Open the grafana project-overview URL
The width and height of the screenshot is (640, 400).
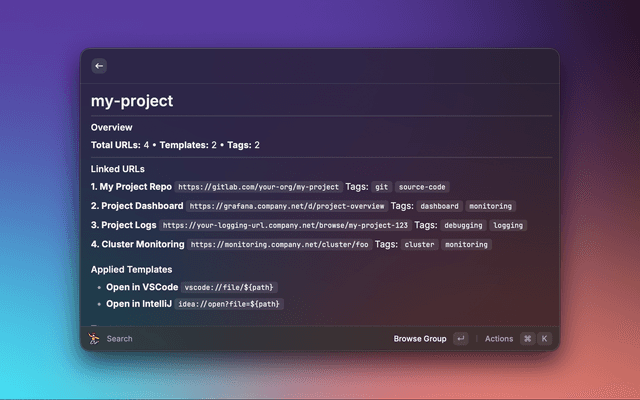pyautogui.click(x=285, y=206)
